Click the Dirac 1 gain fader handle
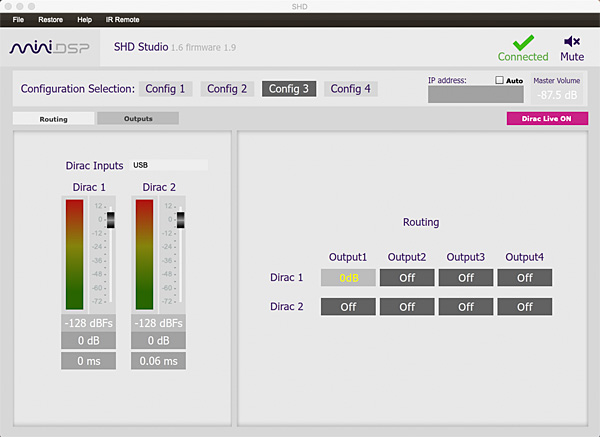This screenshot has width=600, height=437. coord(111,220)
